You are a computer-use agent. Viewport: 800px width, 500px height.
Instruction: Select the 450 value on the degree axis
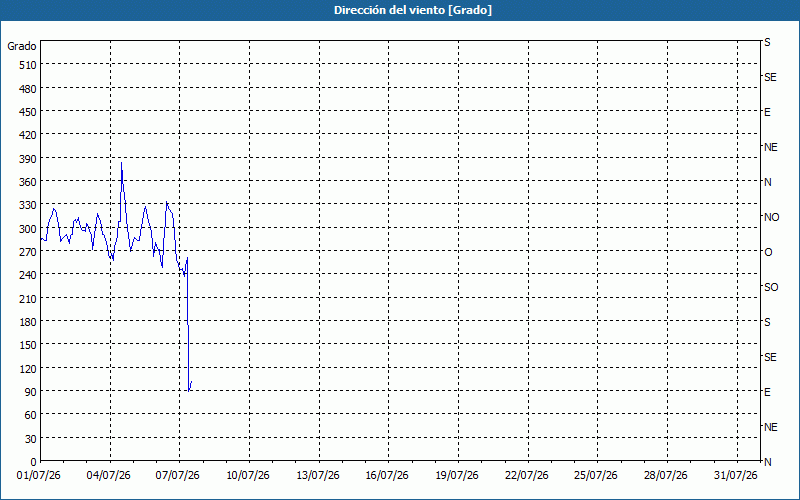29,112
